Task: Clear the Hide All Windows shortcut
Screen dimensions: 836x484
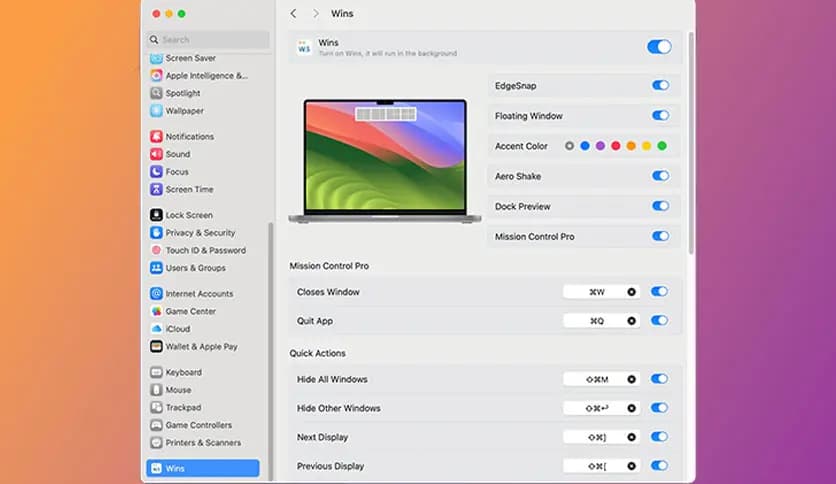Action: (631, 380)
